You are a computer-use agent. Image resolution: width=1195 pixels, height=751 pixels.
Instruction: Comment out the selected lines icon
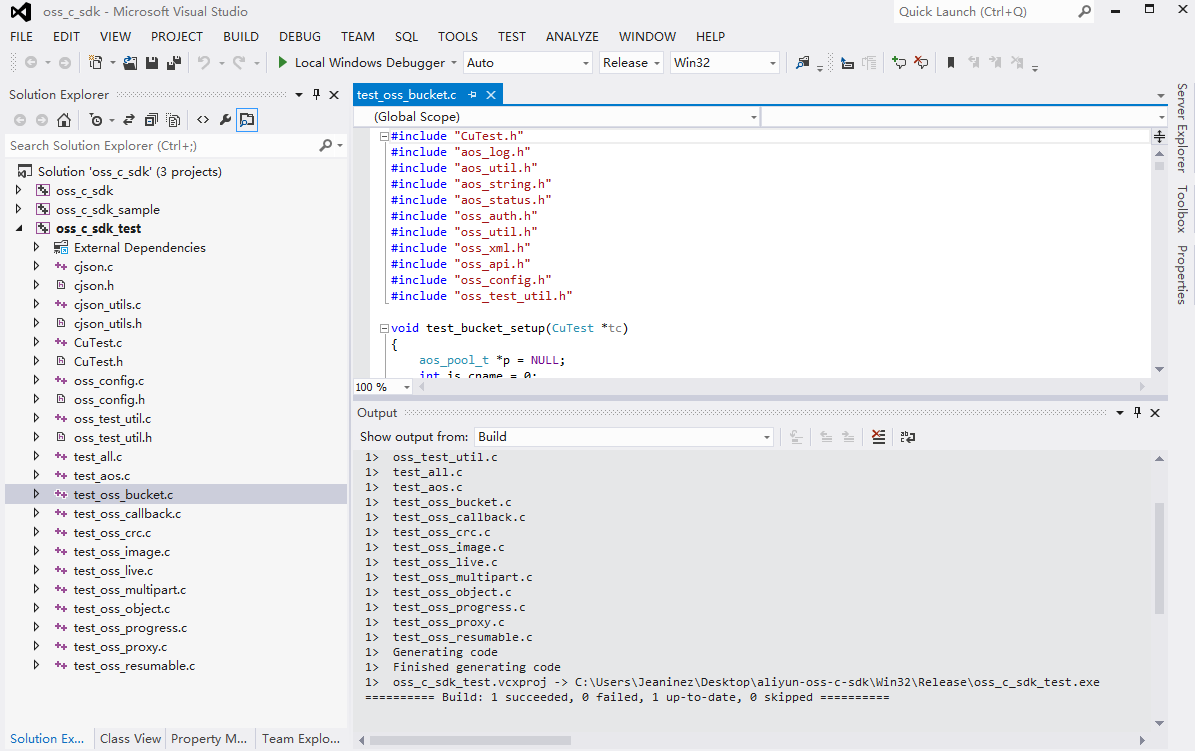(899, 63)
